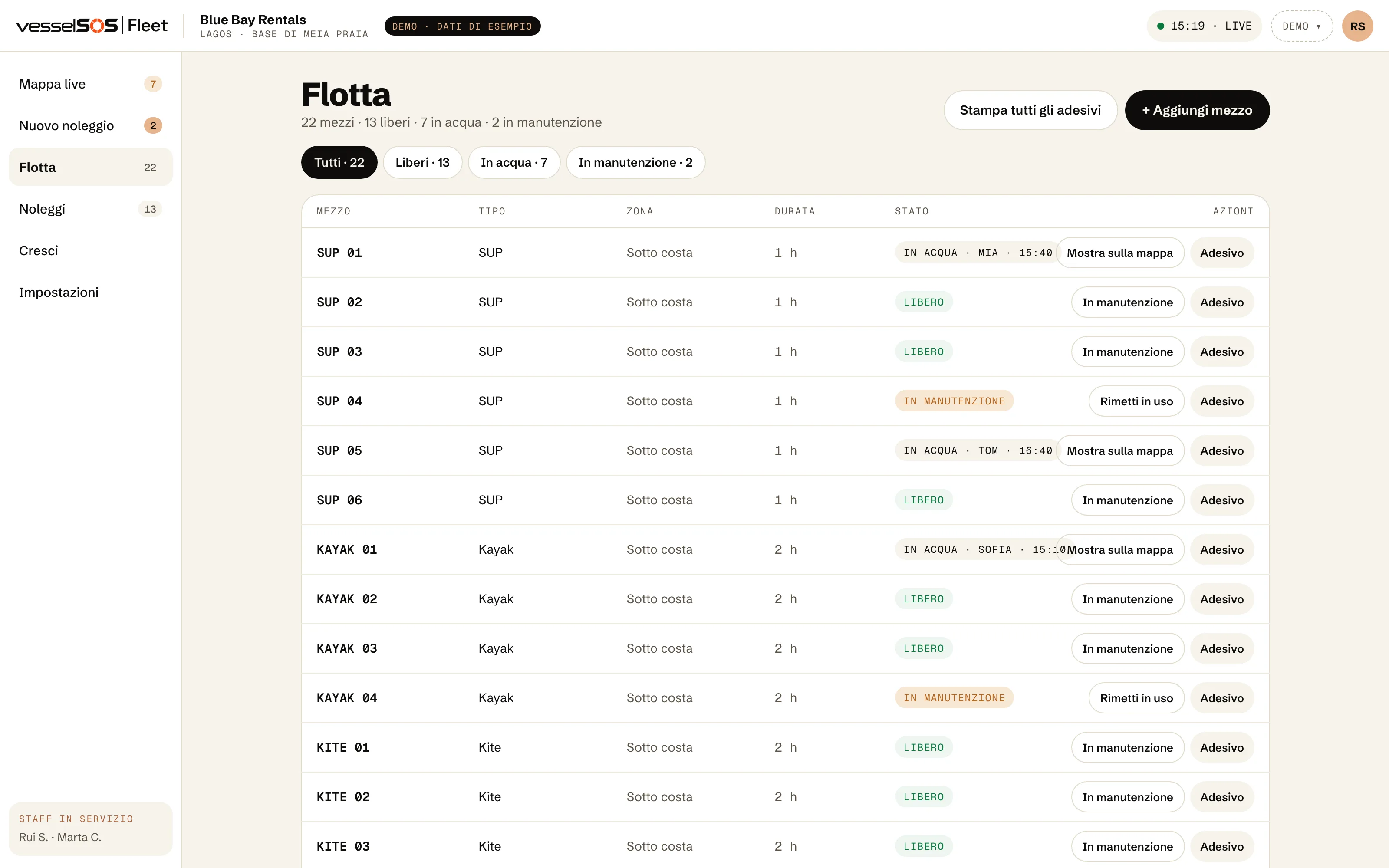Show SUP 05 on the map
The height and width of the screenshot is (868, 1389).
pos(1120,450)
